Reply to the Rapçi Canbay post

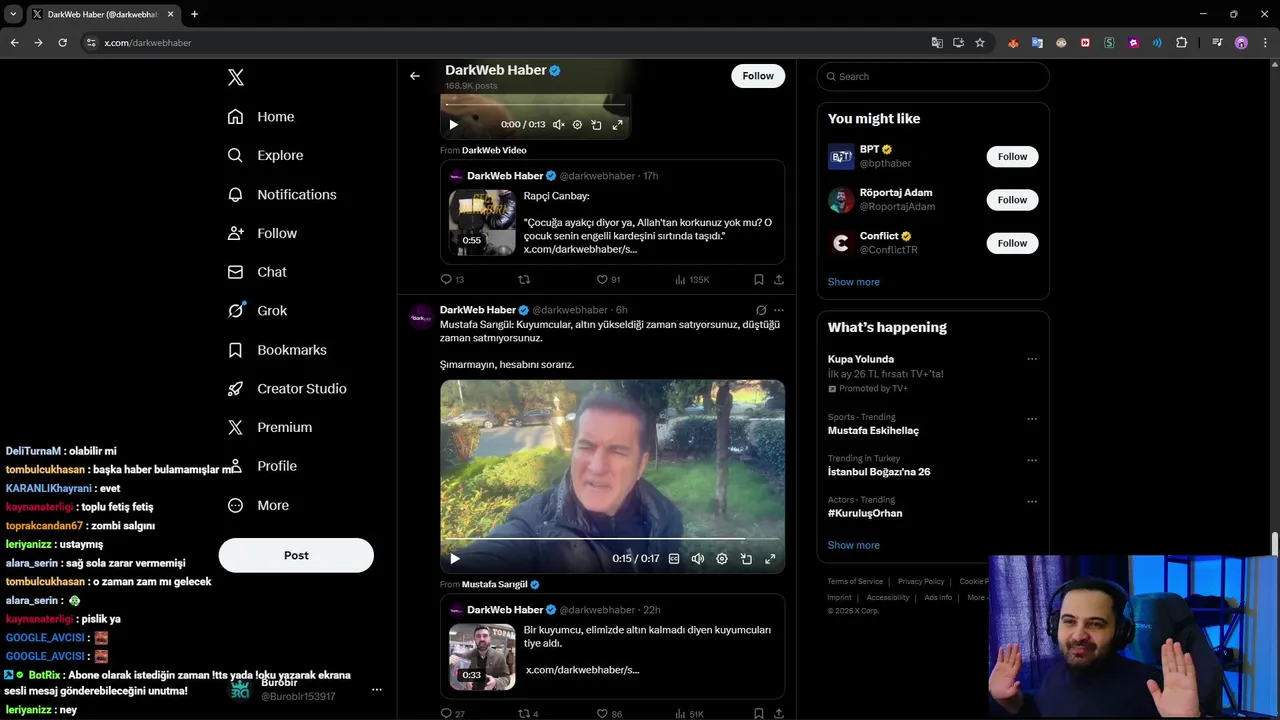pos(452,280)
